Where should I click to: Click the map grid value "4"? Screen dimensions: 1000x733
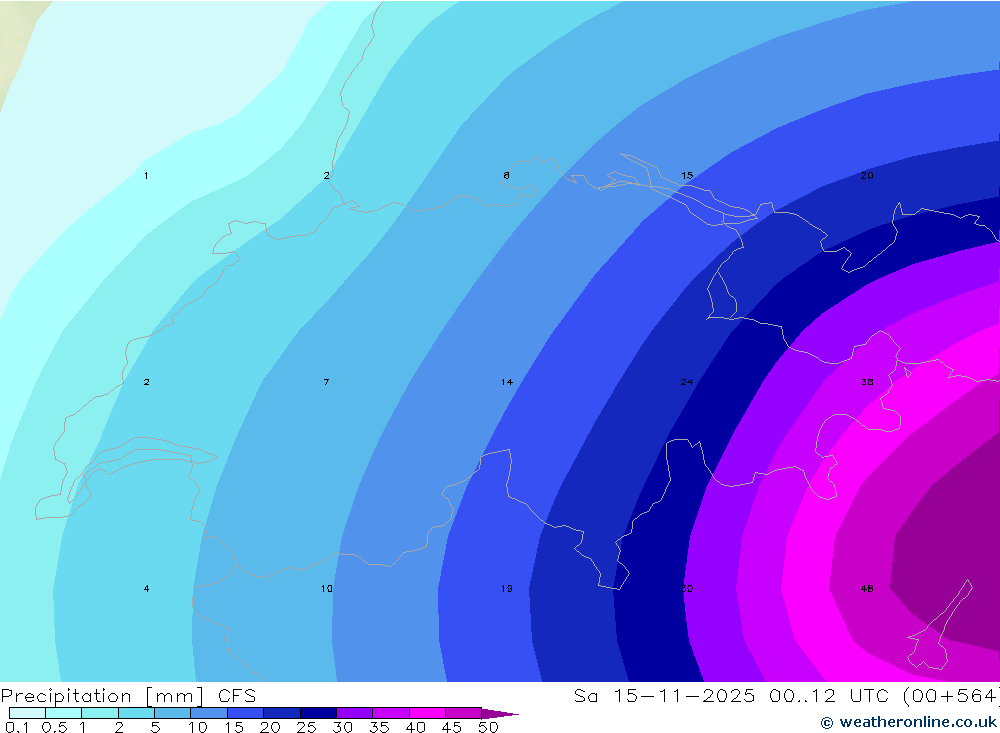click(147, 589)
